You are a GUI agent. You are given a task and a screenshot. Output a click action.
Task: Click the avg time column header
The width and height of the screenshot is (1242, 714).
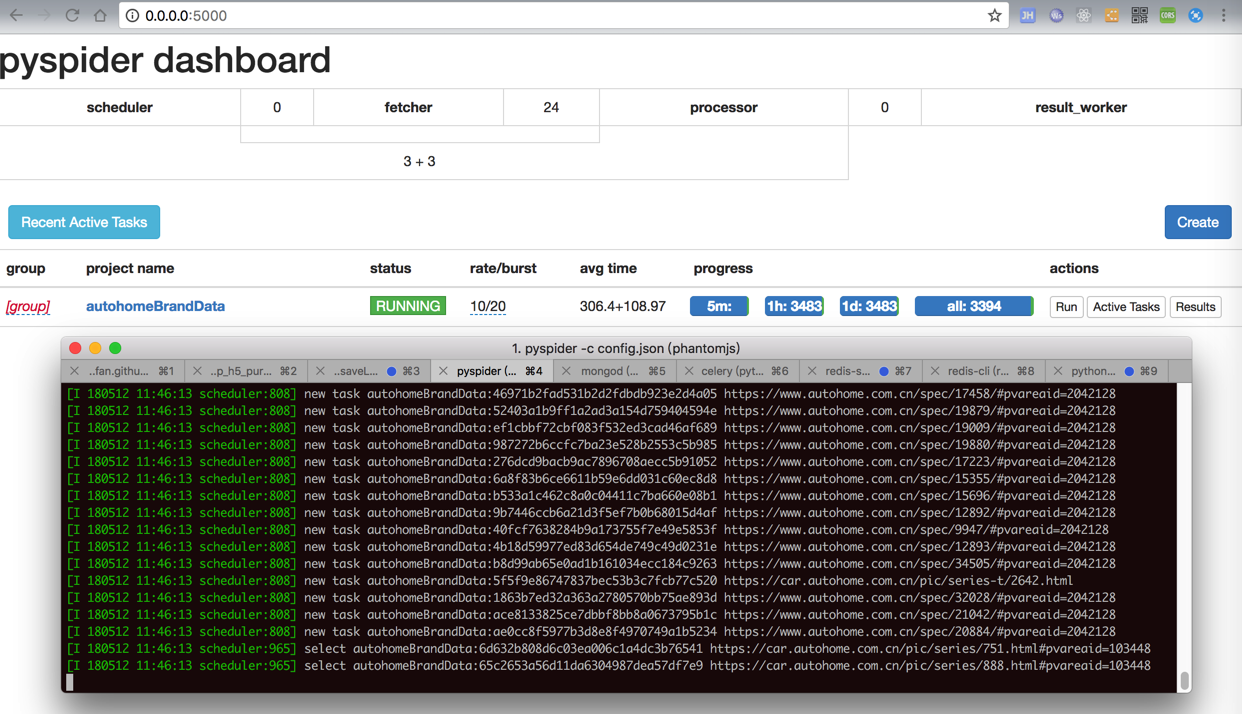[608, 268]
